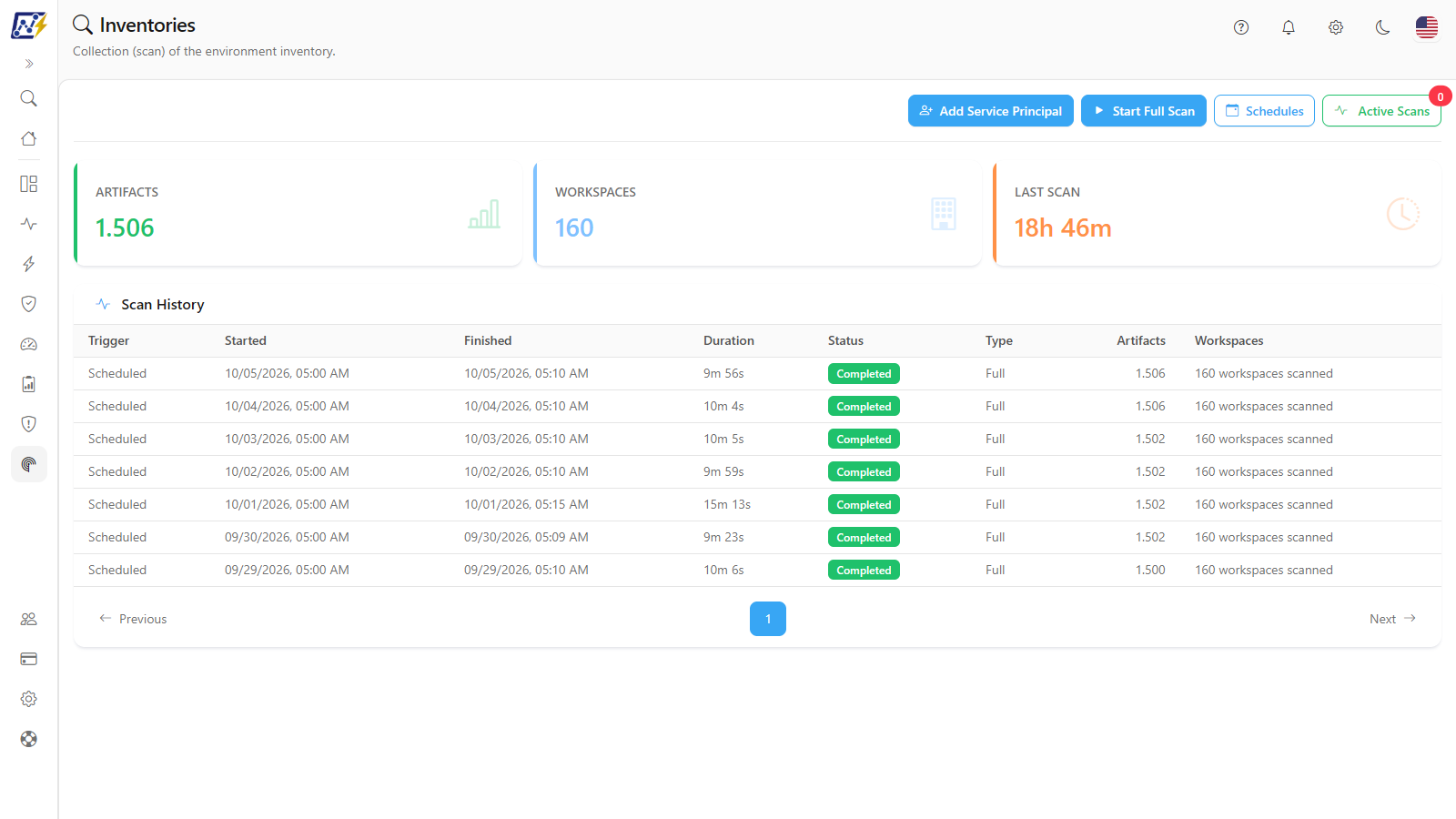Click the Last Scan value 18h 46m

click(1063, 227)
